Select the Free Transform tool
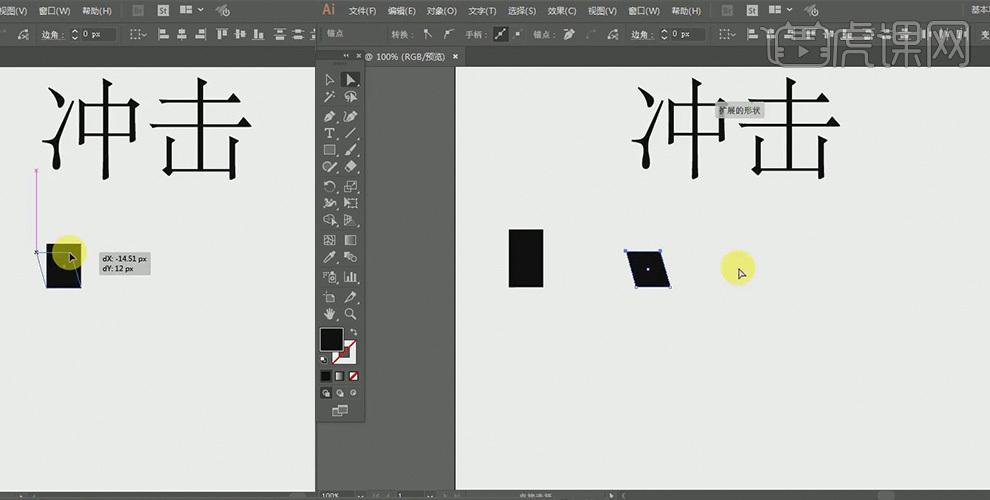990x500 pixels. [350, 203]
